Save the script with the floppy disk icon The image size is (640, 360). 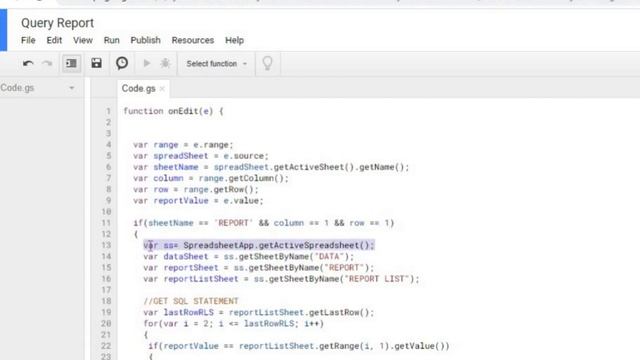click(x=96, y=63)
